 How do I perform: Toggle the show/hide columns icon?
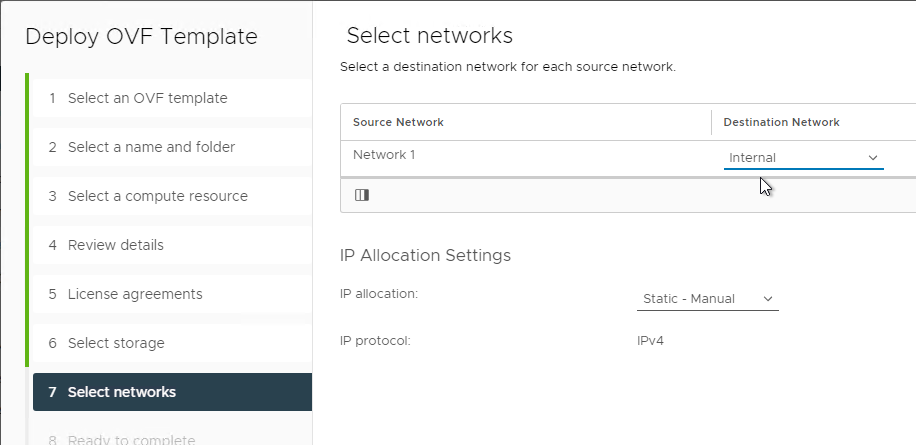point(362,195)
